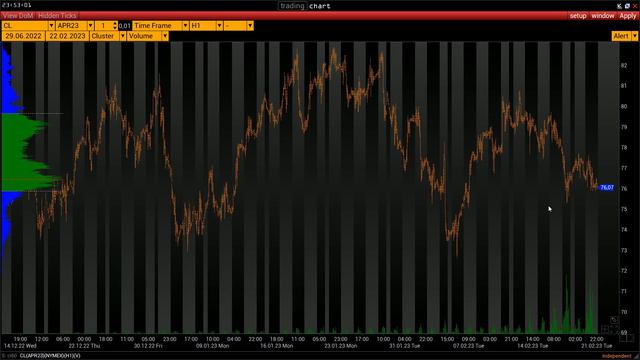
Task: Click the Alert button
Action: (621, 36)
